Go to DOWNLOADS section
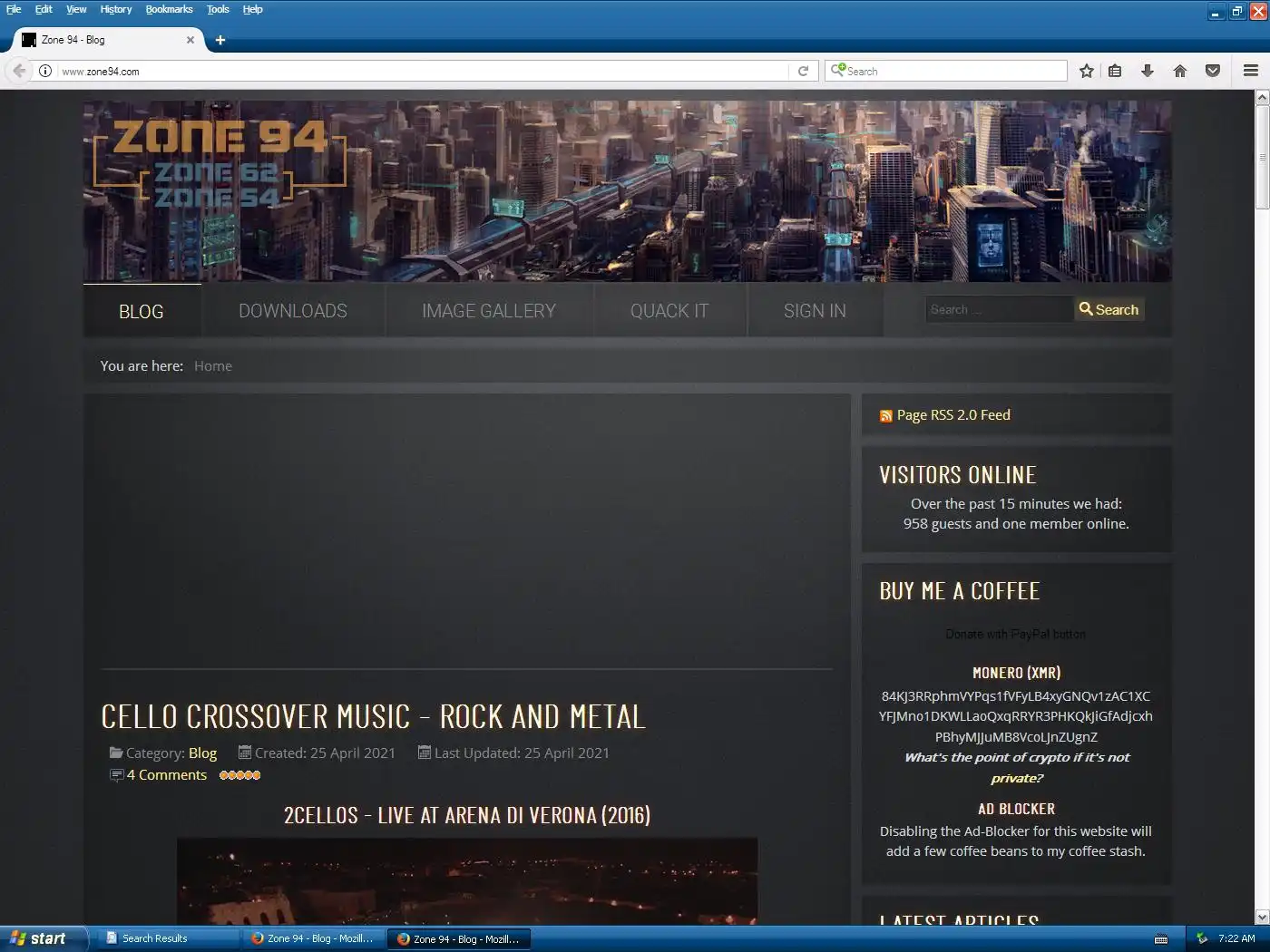1270x952 pixels. [x=293, y=311]
